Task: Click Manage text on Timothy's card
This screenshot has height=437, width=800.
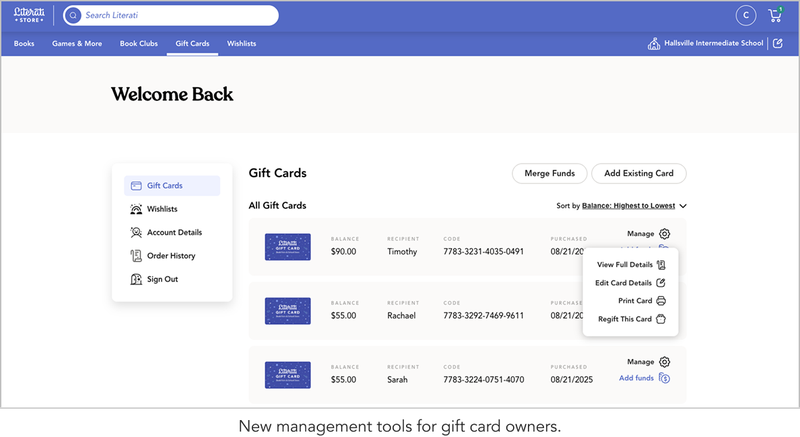Action: (x=640, y=234)
